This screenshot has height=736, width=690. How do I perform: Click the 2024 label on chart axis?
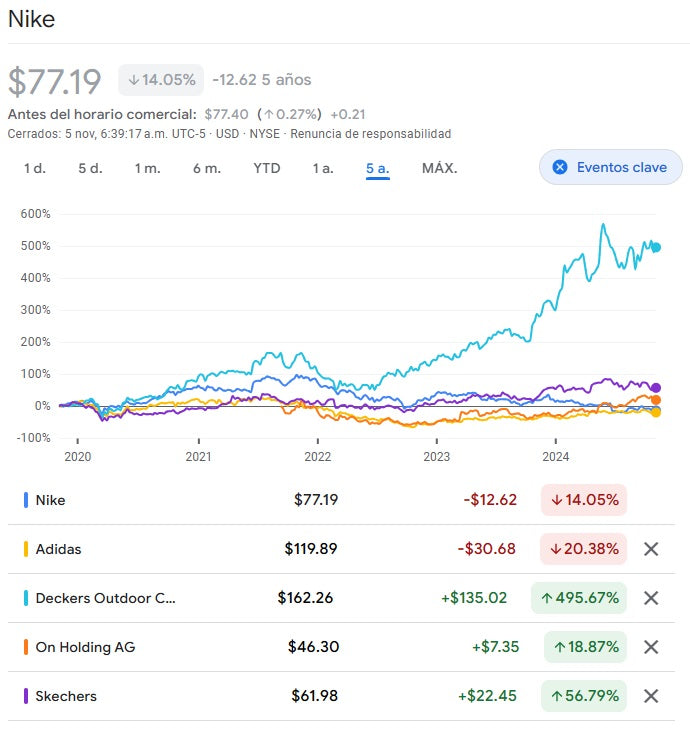click(556, 457)
